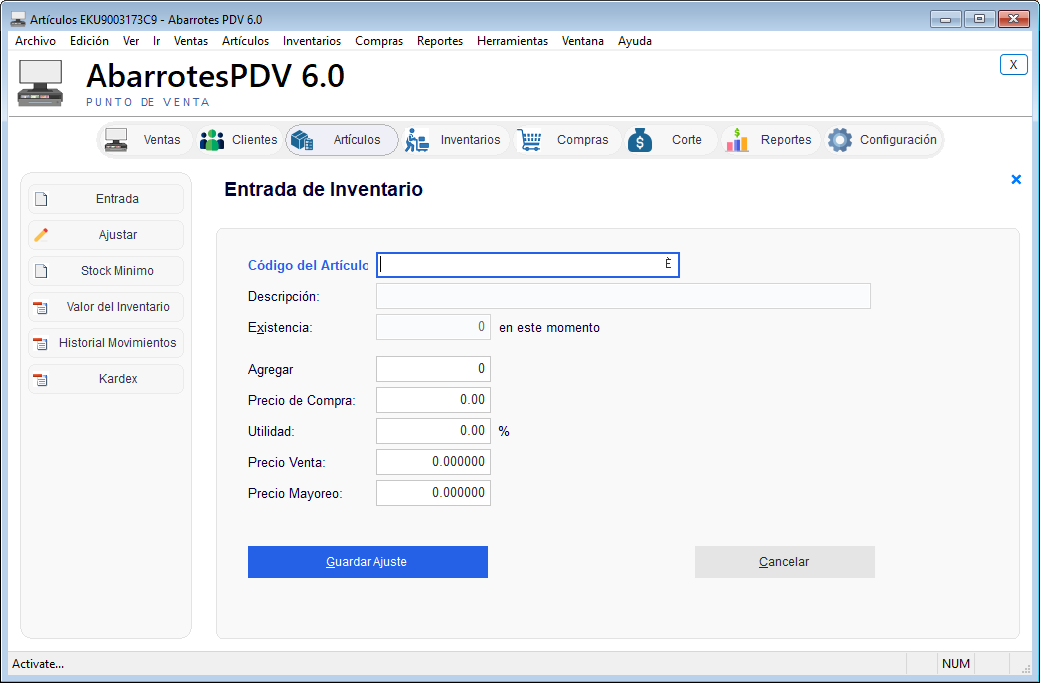
Task: Open the Configuración gear icon
Action: coord(840,140)
